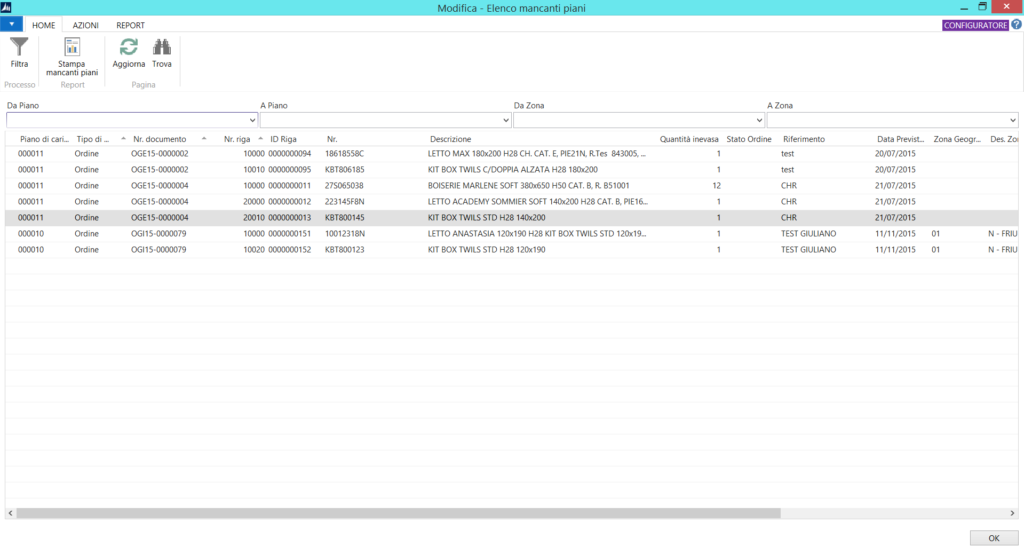The width and height of the screenshot is (1024, 547).
Task: Select BOISERIE MARLENE SOFT 380x650 row
Action: click(511, 185)
